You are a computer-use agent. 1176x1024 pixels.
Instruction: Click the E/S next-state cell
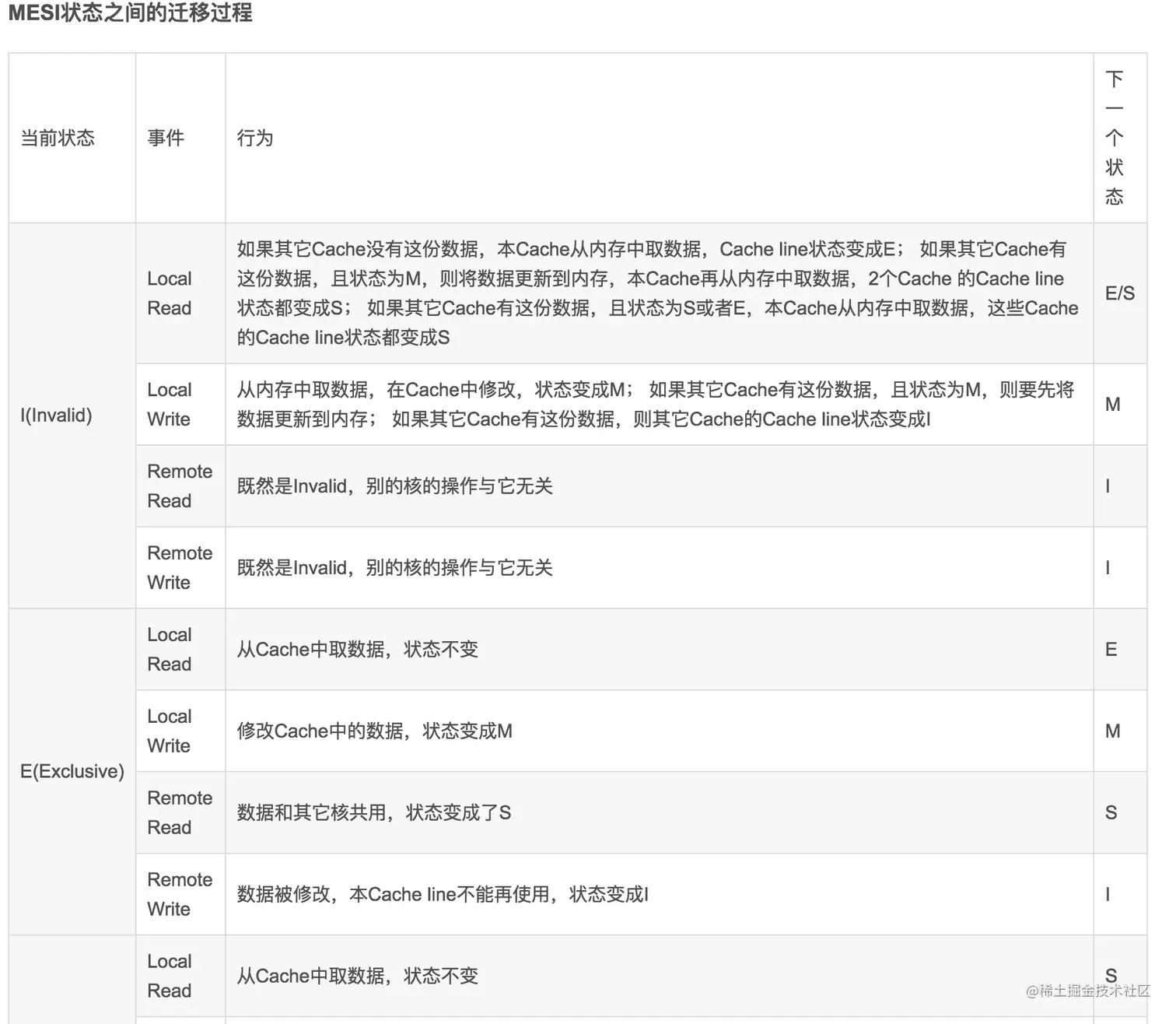pyautogui.click(x=1120, y=293)
